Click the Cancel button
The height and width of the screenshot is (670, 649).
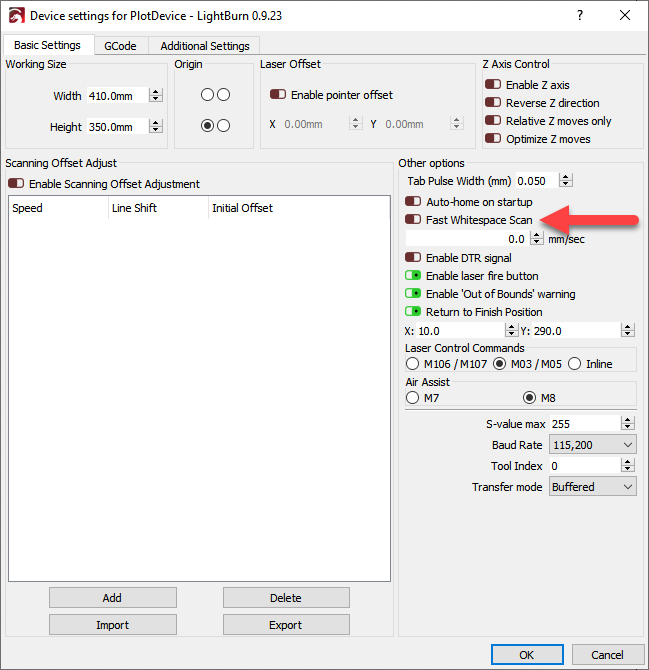(607, 655)
